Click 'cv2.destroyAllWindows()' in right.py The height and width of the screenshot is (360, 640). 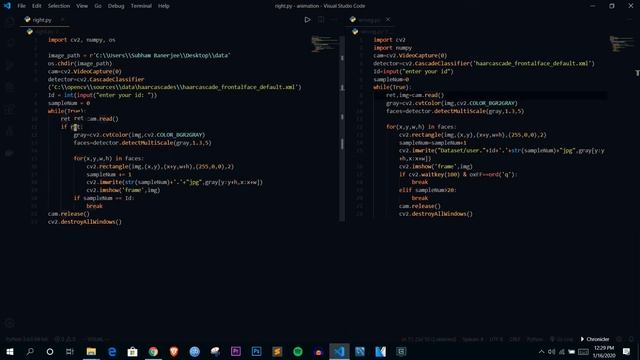84,222
